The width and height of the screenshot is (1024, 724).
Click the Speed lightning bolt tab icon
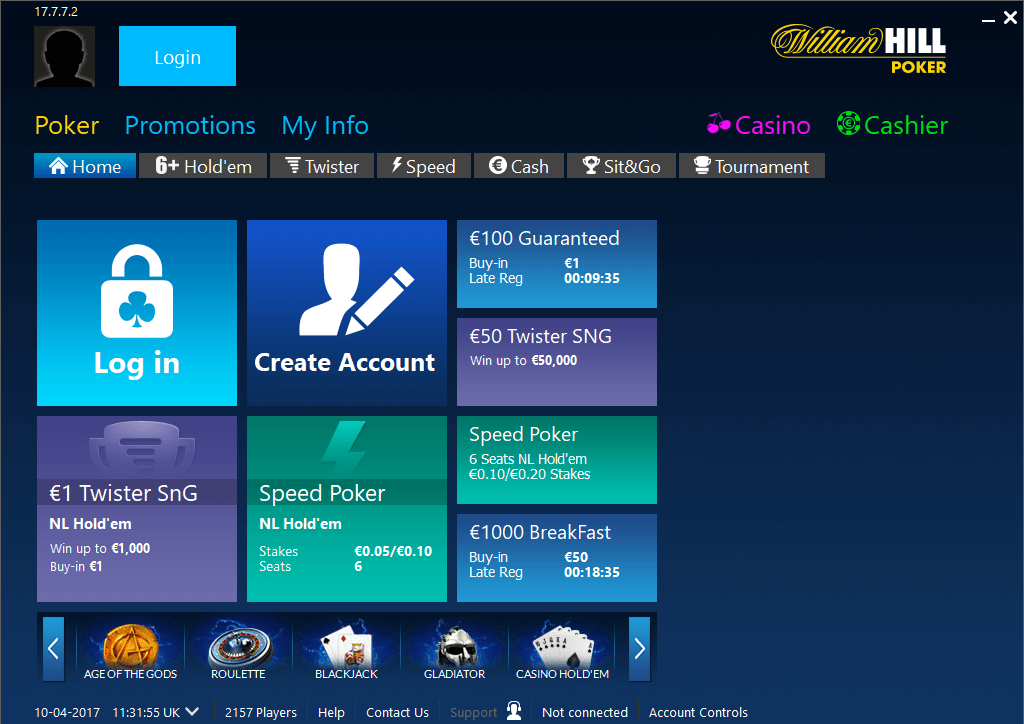(x=396, y=165)
